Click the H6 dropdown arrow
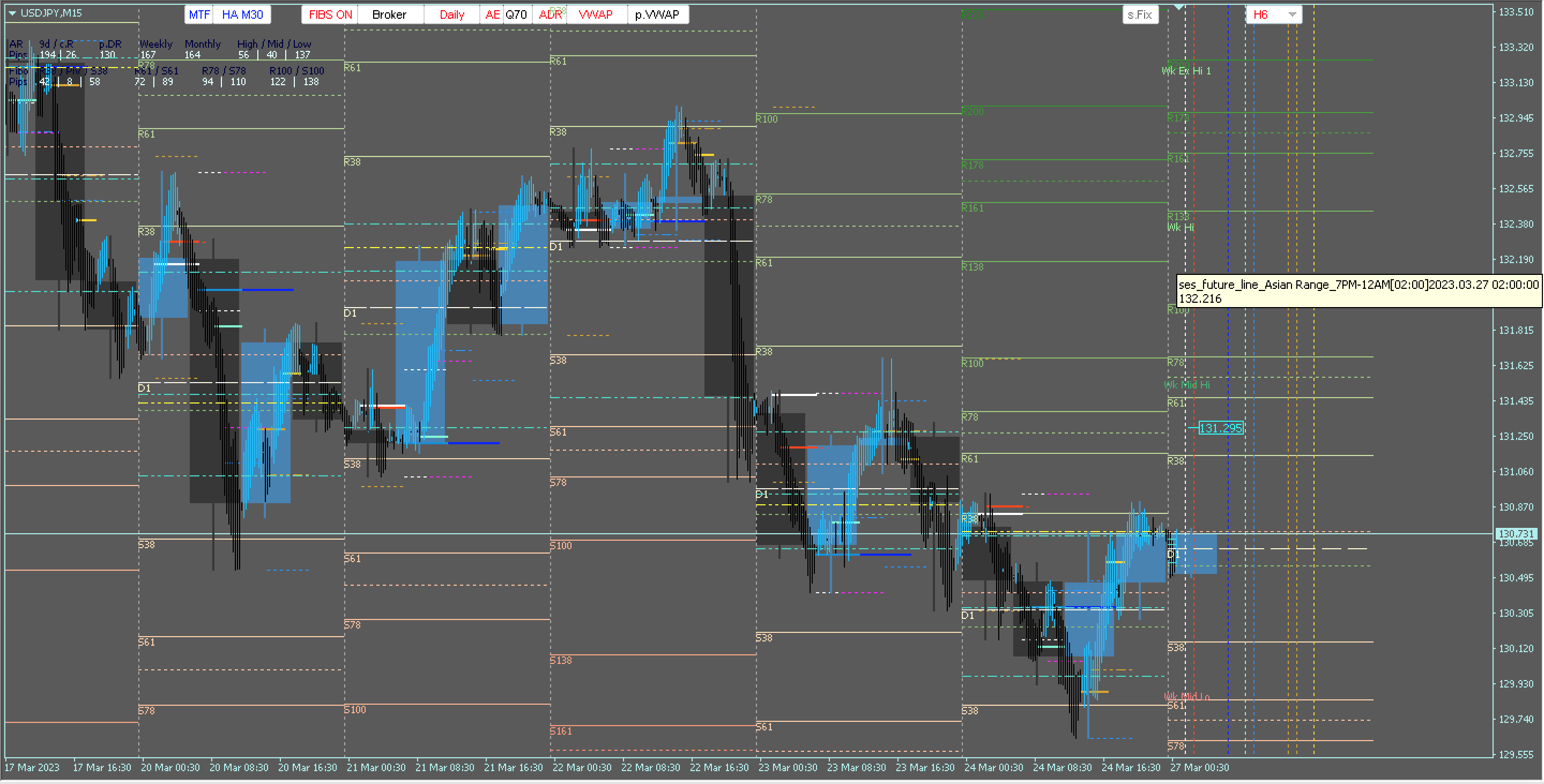Image resolution: width=1544 pixels, height=784 pixels. [1292, 14]
